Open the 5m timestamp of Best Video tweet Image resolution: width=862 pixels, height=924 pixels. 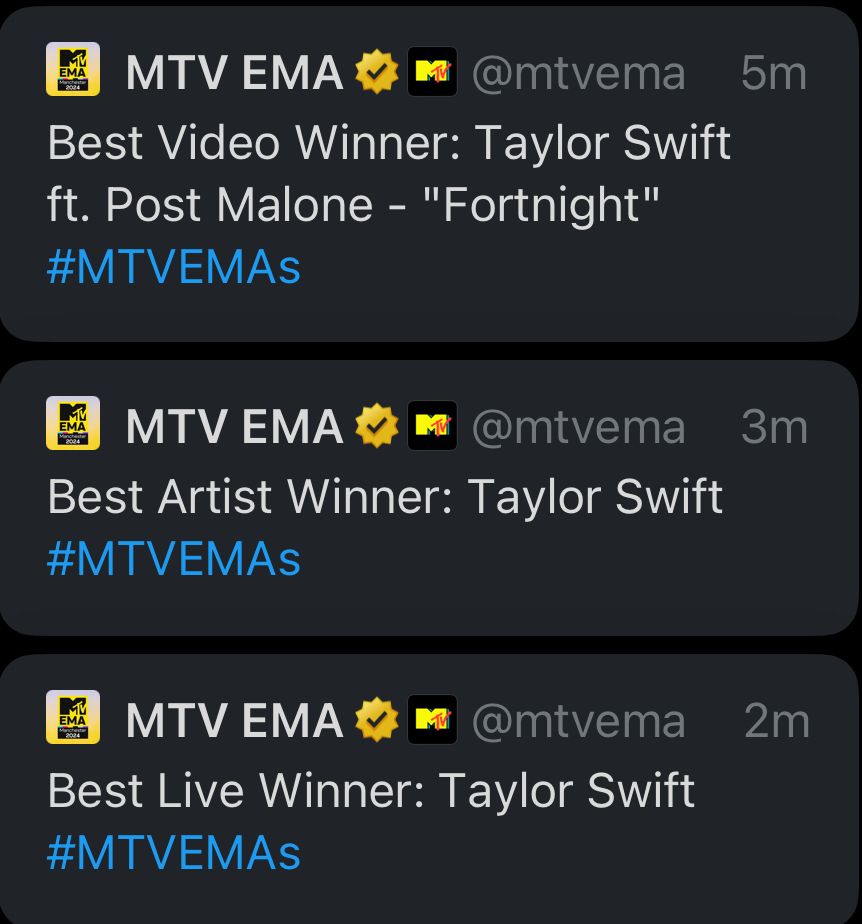[774, 73]
